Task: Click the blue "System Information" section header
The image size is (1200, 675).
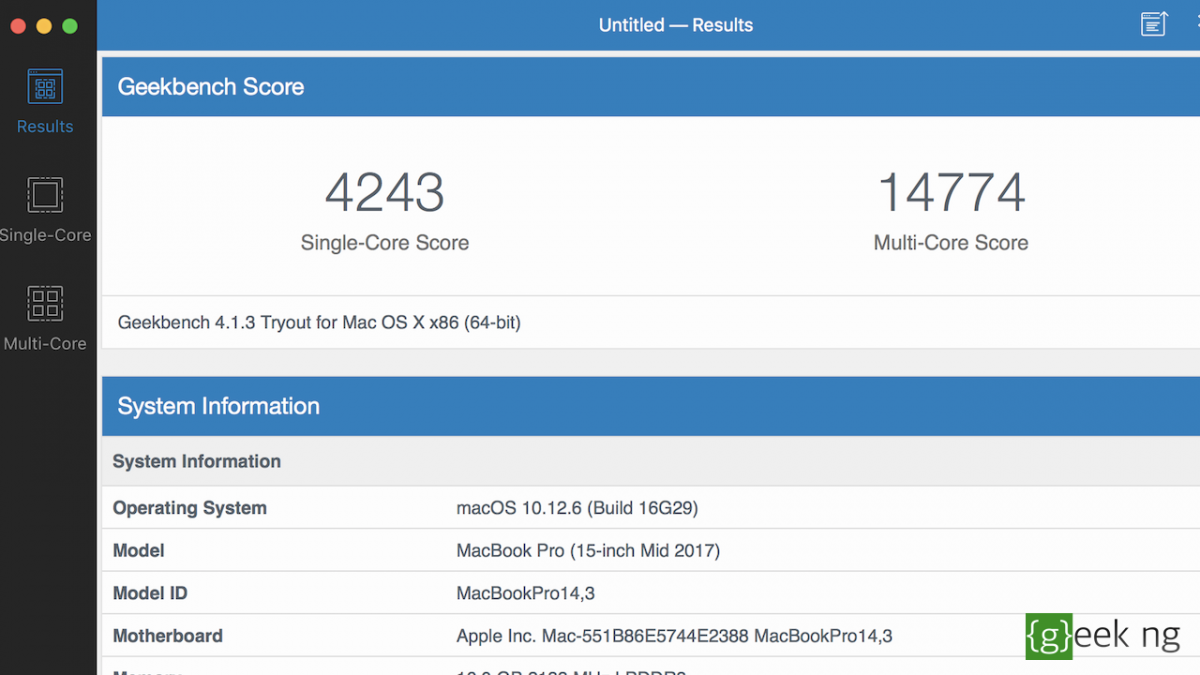Action: coord(651,406)
